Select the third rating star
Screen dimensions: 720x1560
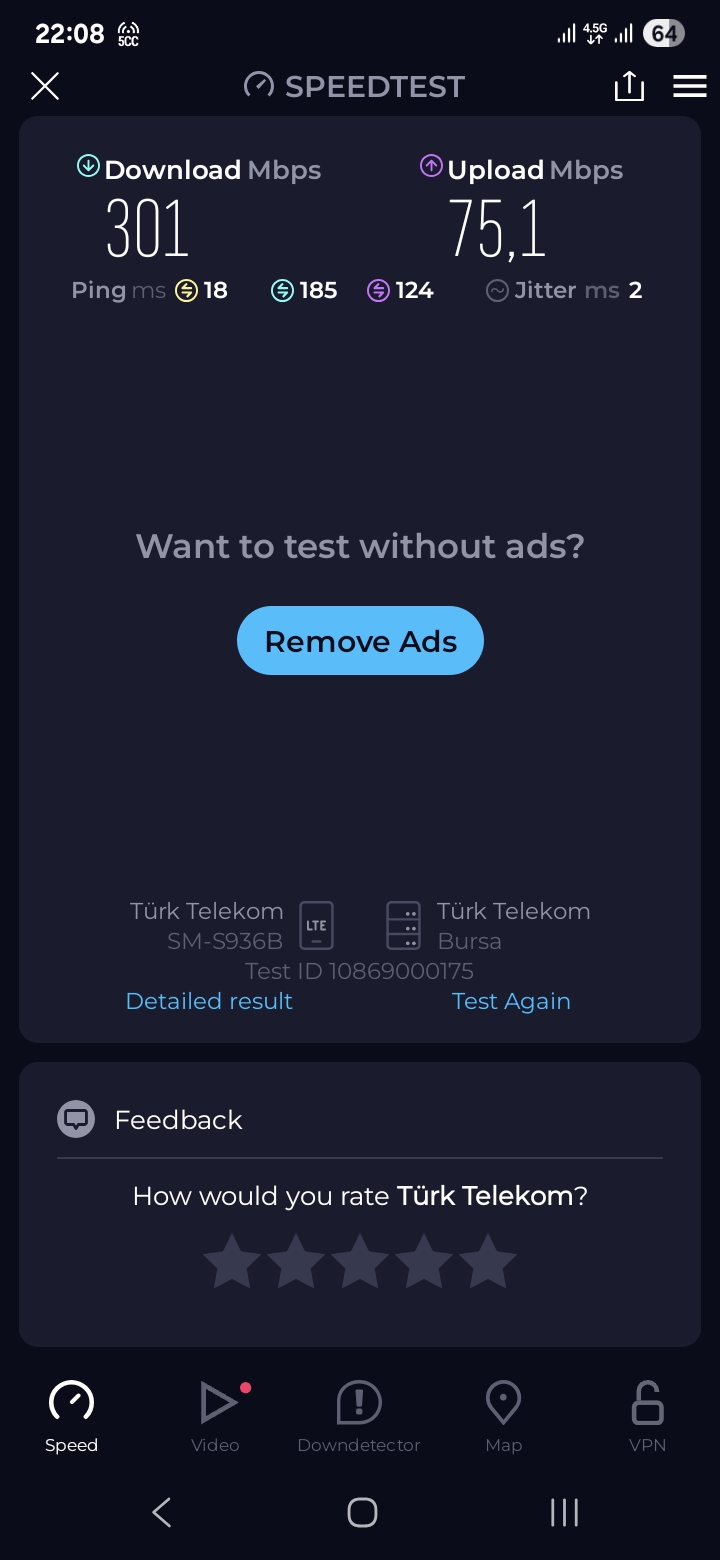click(x=360, y=1262)
